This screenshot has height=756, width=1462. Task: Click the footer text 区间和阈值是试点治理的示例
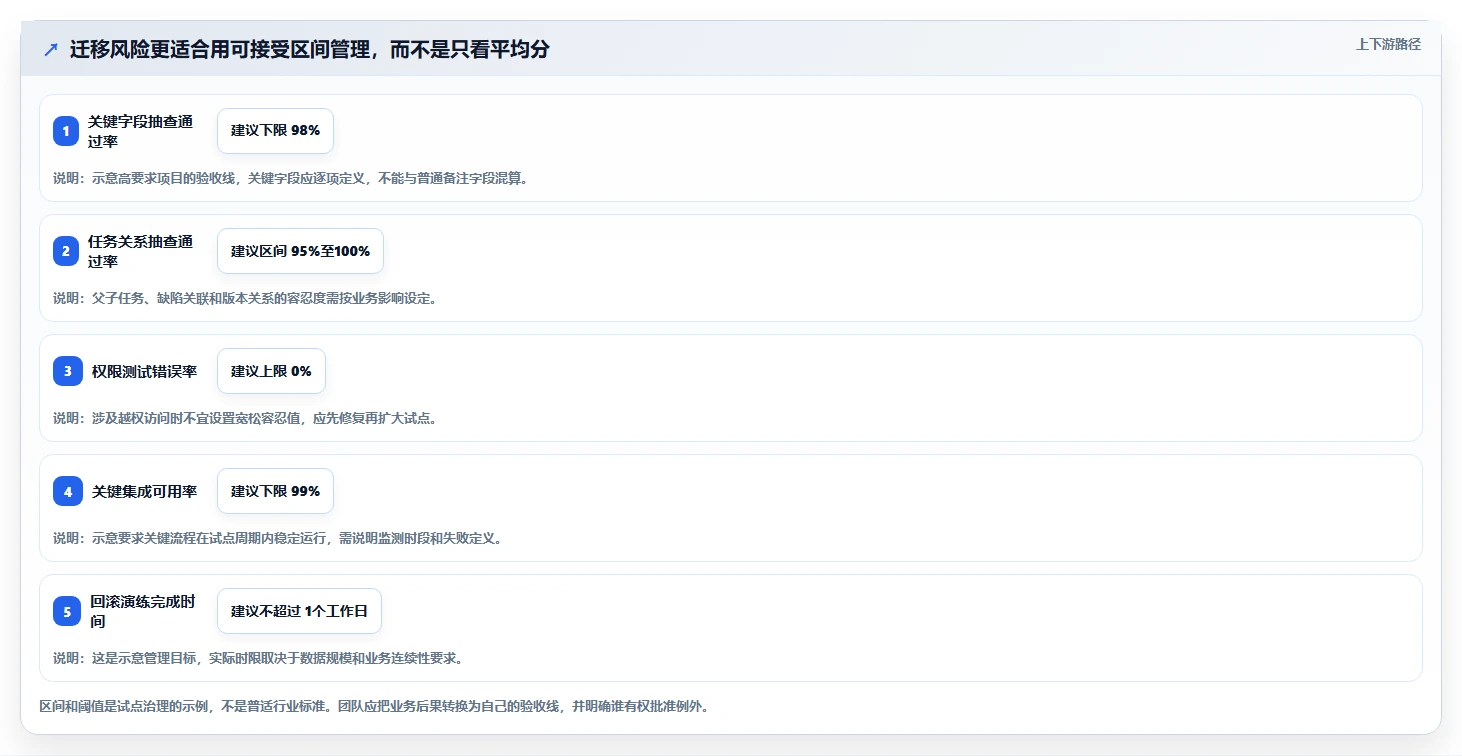(374, 706)
